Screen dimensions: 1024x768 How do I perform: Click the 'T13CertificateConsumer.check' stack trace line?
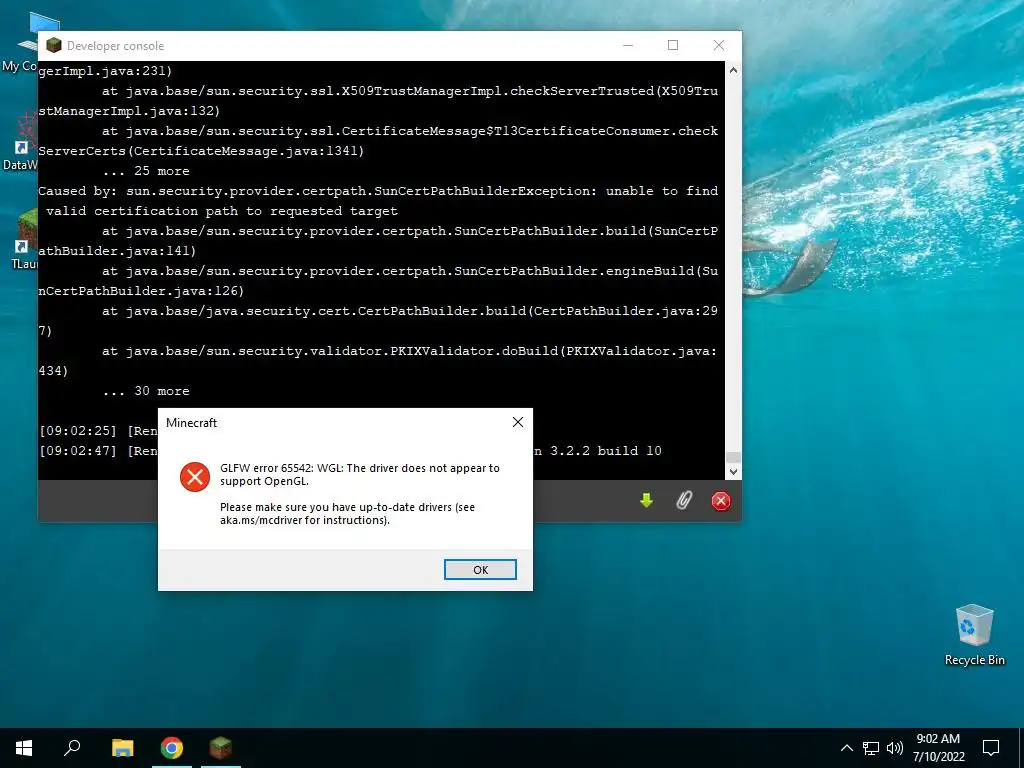(409, 131)
